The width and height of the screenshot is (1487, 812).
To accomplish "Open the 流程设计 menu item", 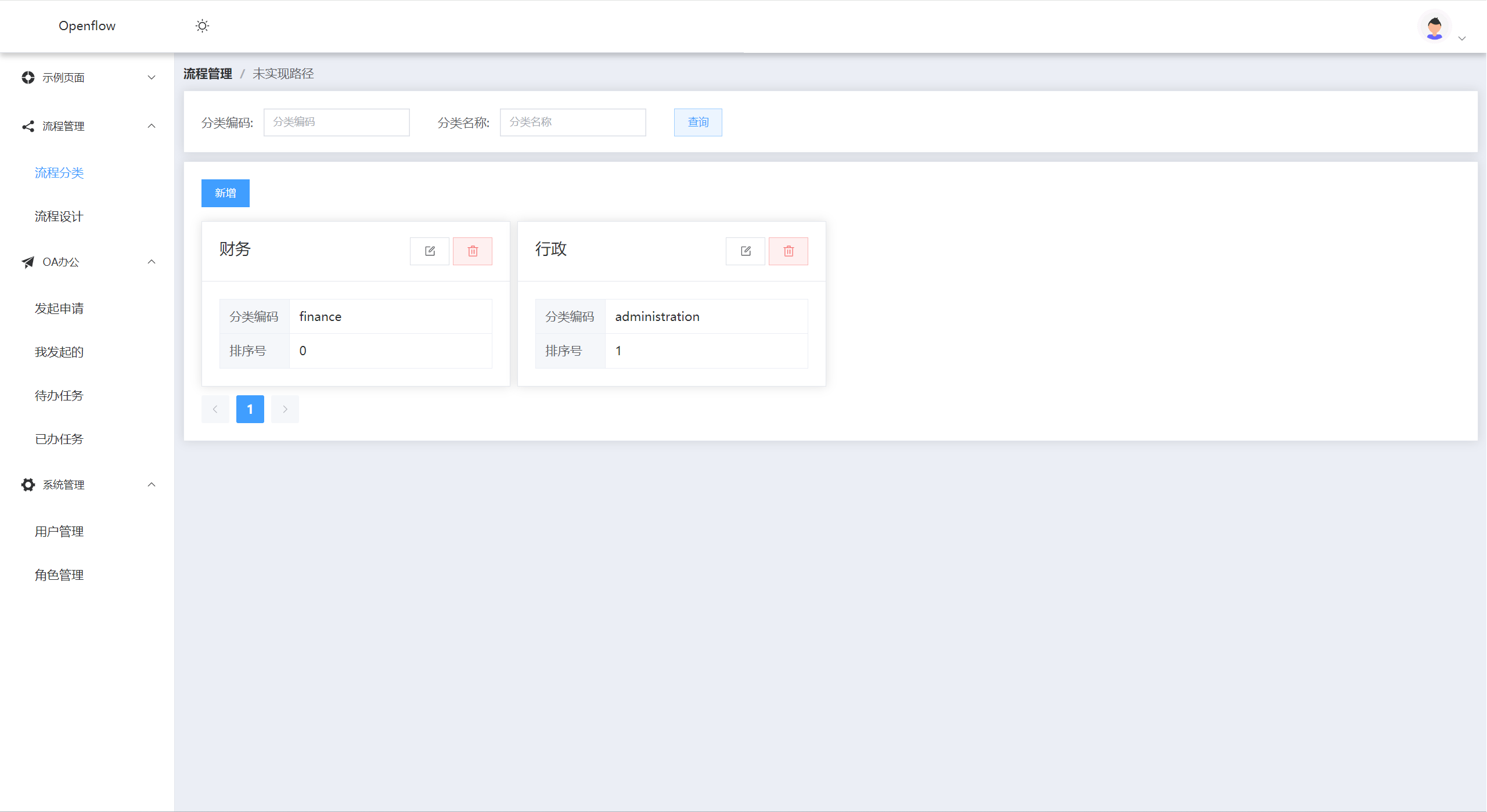I will point(59,216).
